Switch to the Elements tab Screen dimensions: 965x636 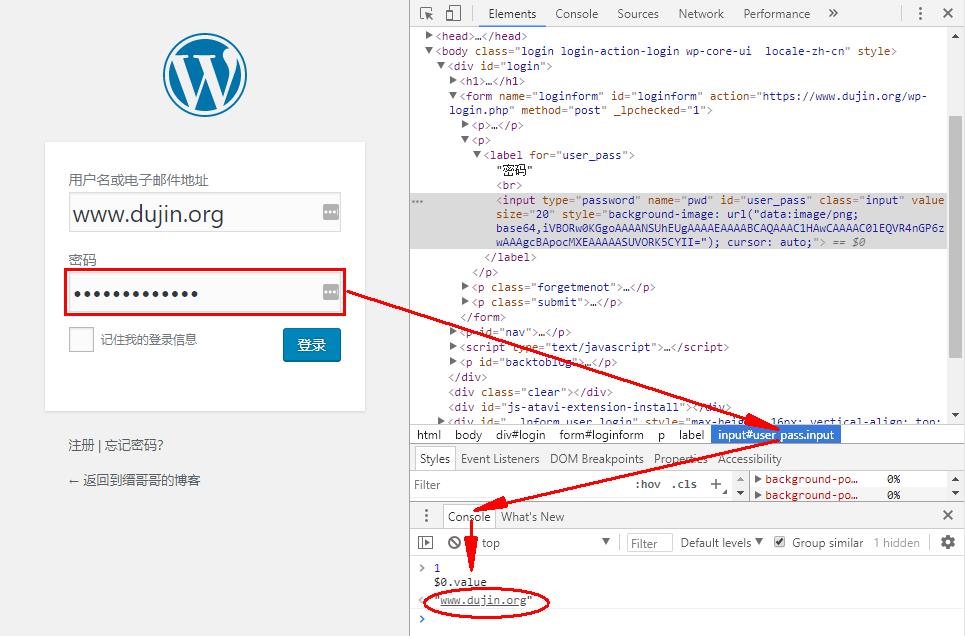coord(512,14)
